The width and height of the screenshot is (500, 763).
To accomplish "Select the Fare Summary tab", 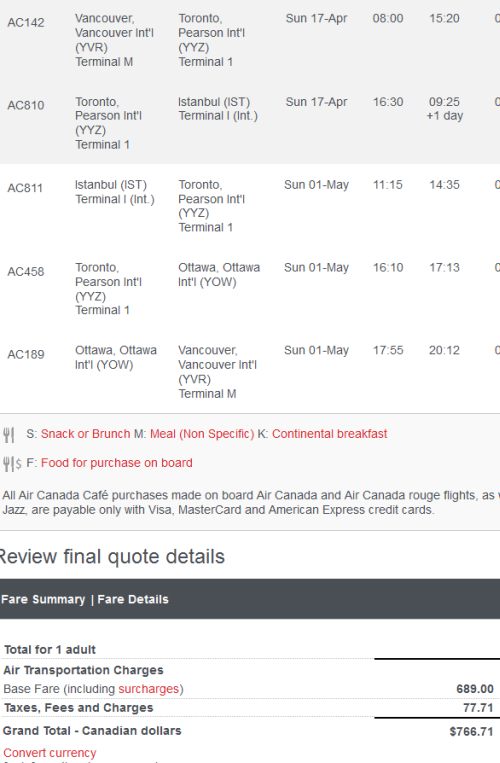I will pyautogui.click(x=43, y=599).
